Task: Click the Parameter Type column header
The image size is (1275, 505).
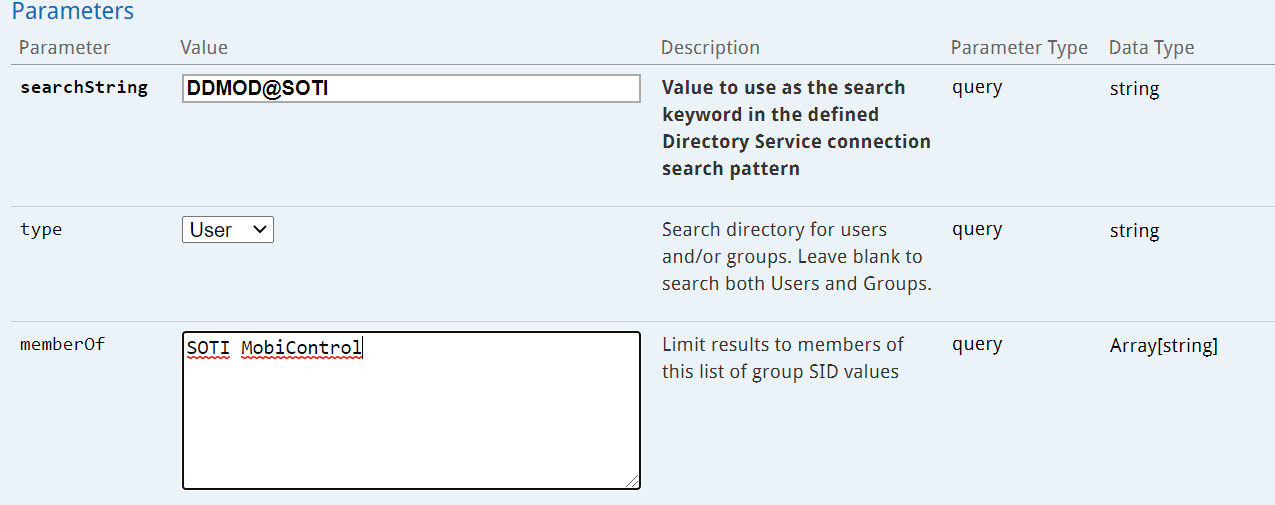Action: pyautogui.click(x=1019, y=47)
